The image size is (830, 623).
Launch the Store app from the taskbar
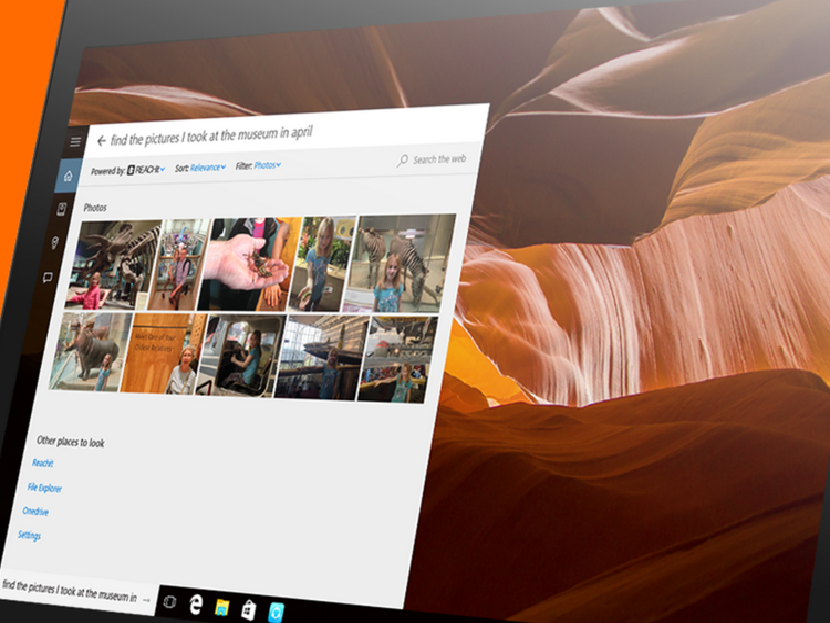pyautogui.click(x=249, y=609)
